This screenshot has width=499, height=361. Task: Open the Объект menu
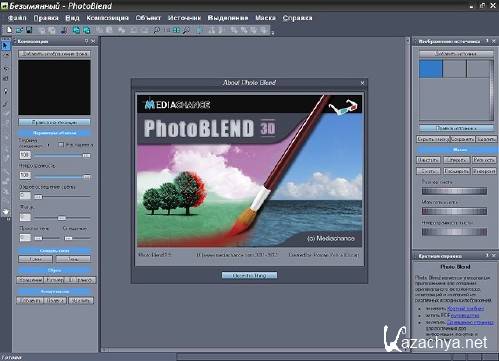pos(148,18)
